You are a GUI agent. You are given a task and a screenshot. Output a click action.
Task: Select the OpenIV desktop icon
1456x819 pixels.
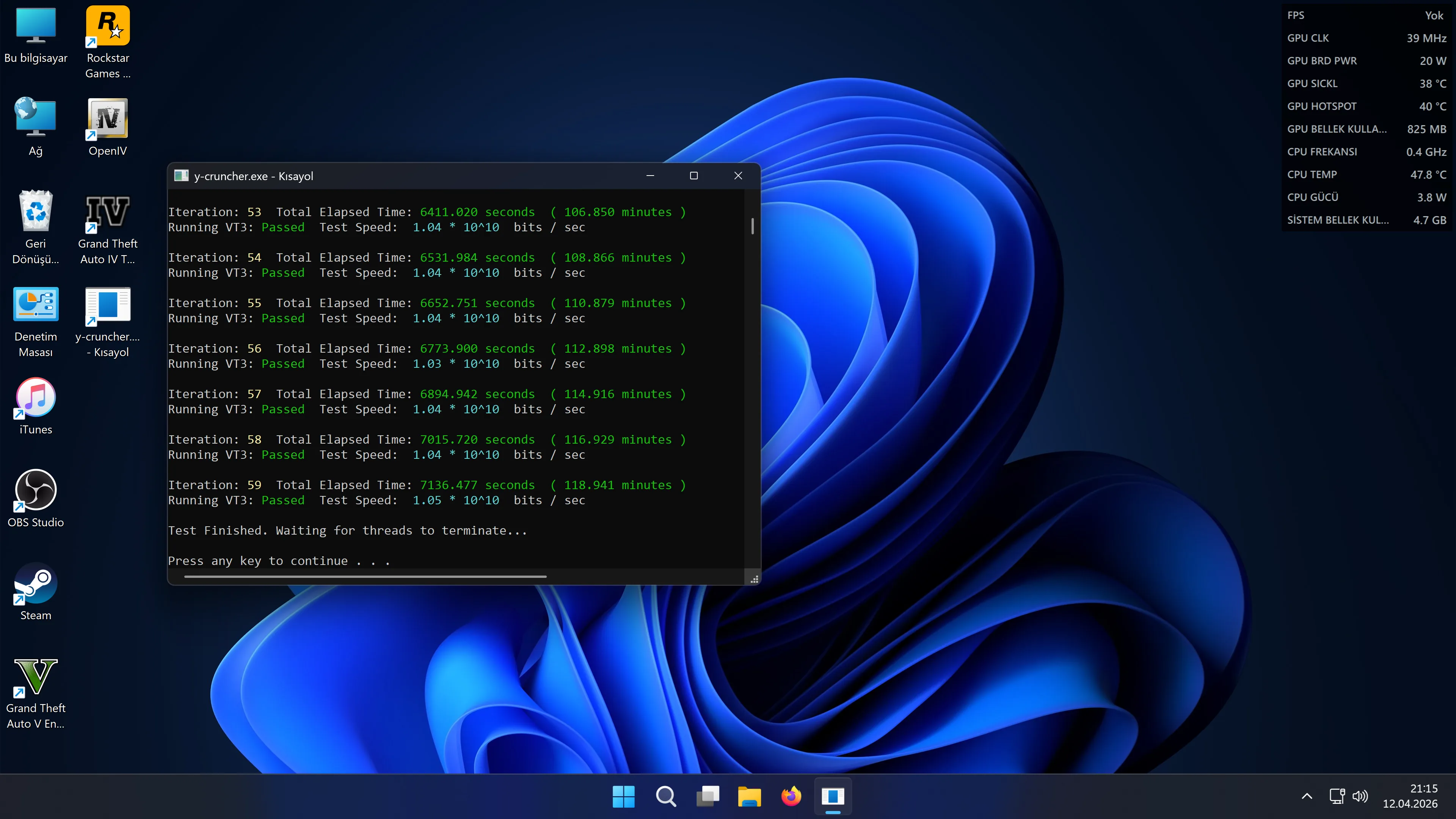107,127
